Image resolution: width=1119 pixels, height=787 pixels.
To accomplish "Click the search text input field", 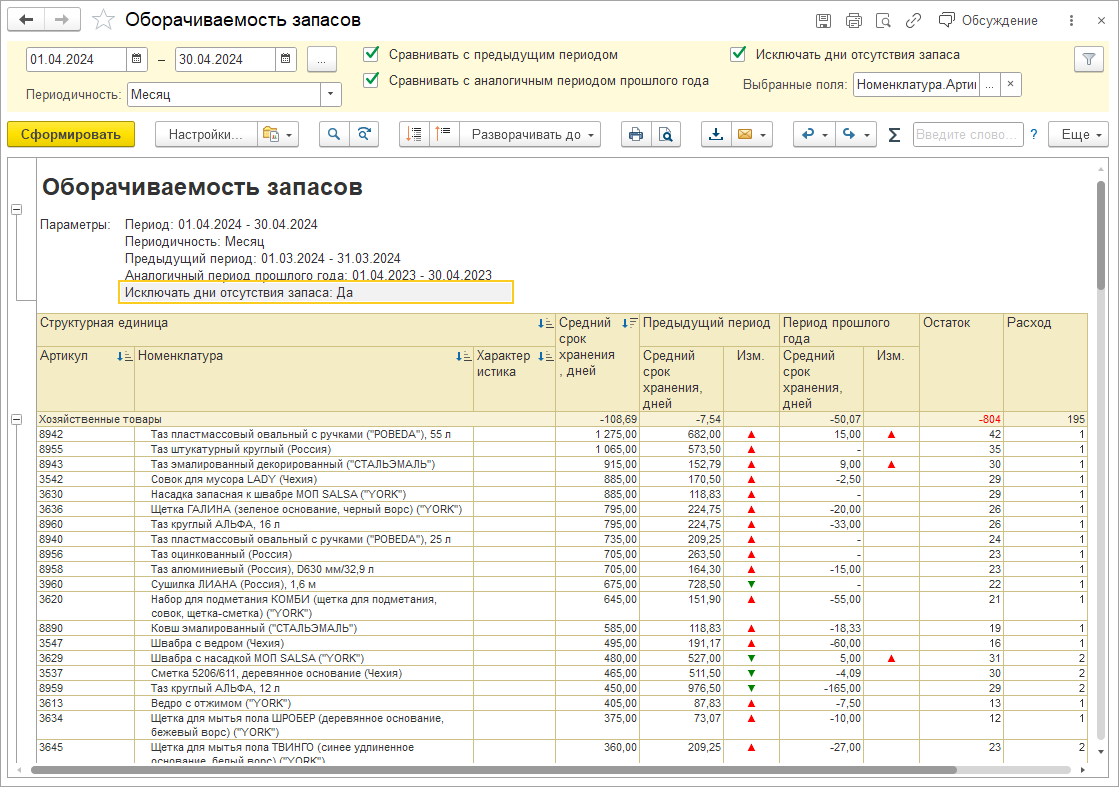I will coord(967,134).
